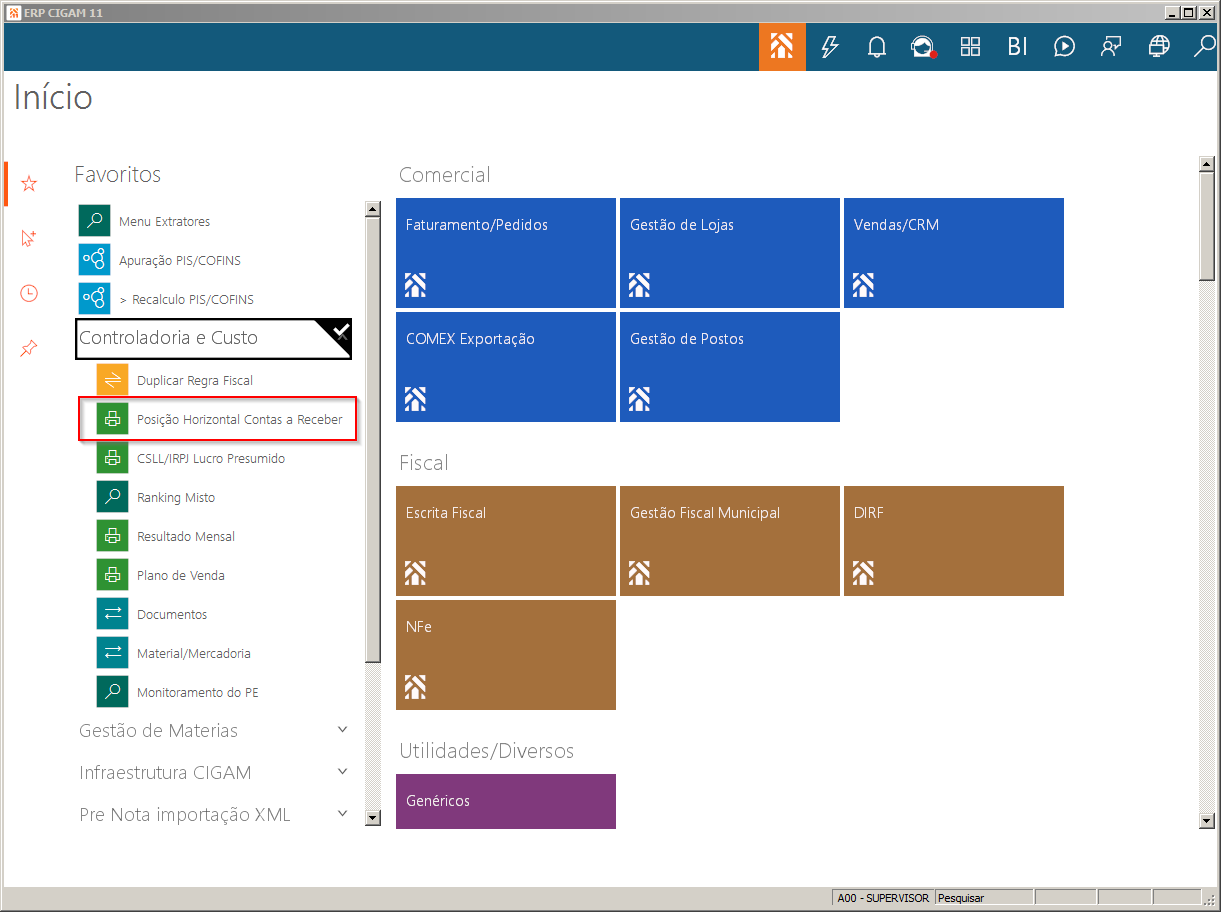Click the Material/Mercadoria label
Screen dimensions: 1221x912
click(x=194, y=654)
